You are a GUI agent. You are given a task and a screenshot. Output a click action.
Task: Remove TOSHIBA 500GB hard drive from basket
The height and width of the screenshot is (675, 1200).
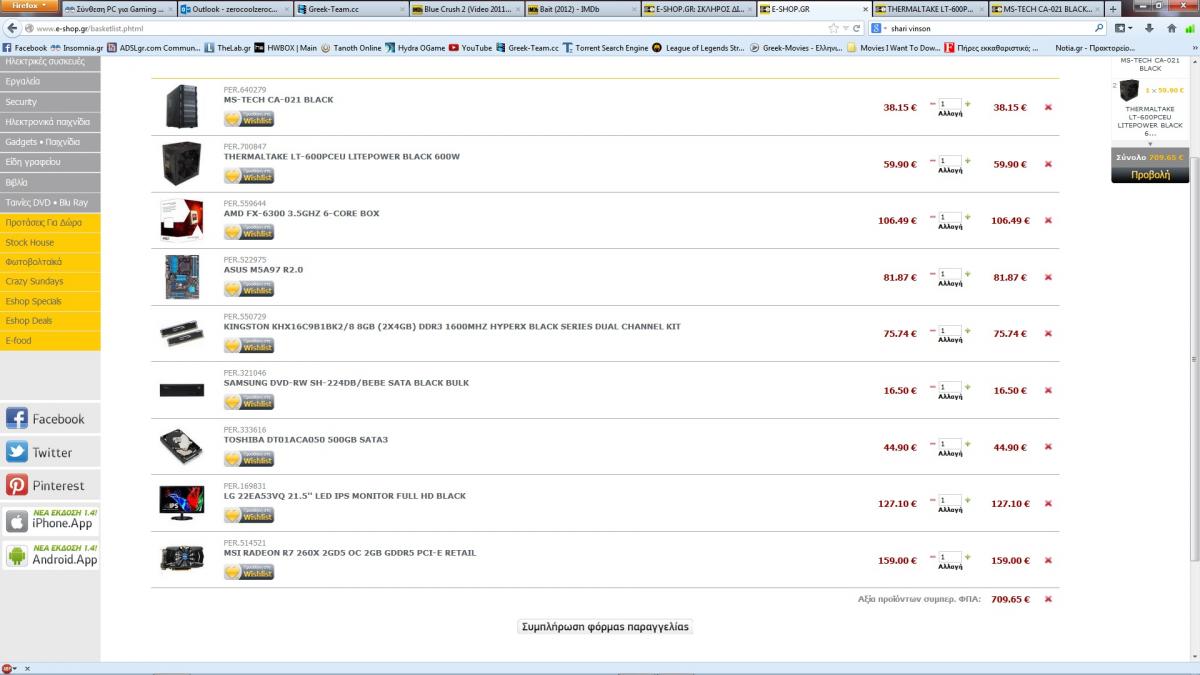click(x=1048, y=447)
